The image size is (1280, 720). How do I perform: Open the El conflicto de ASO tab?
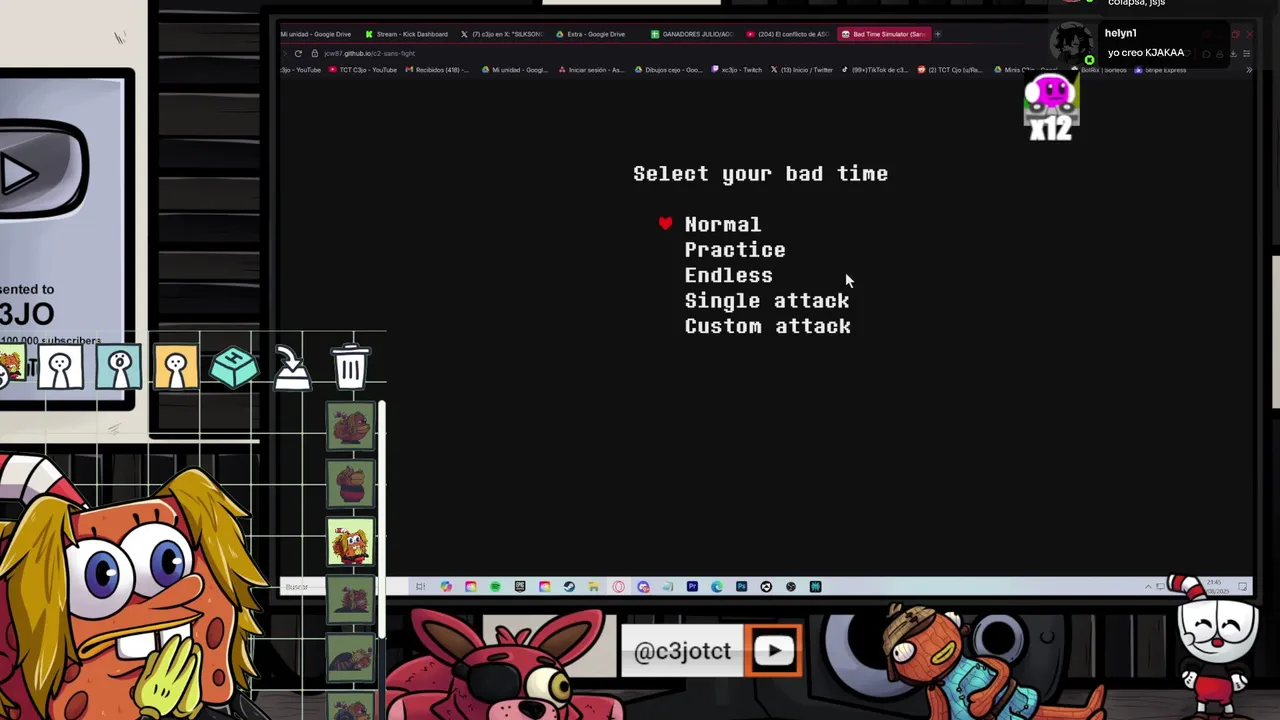[x=788, y=34]
